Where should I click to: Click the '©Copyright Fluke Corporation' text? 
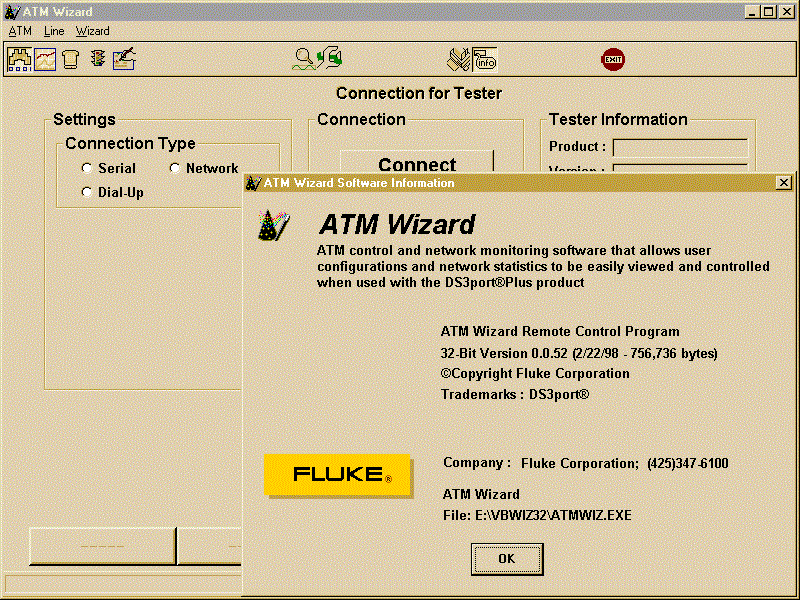[535, 374]
